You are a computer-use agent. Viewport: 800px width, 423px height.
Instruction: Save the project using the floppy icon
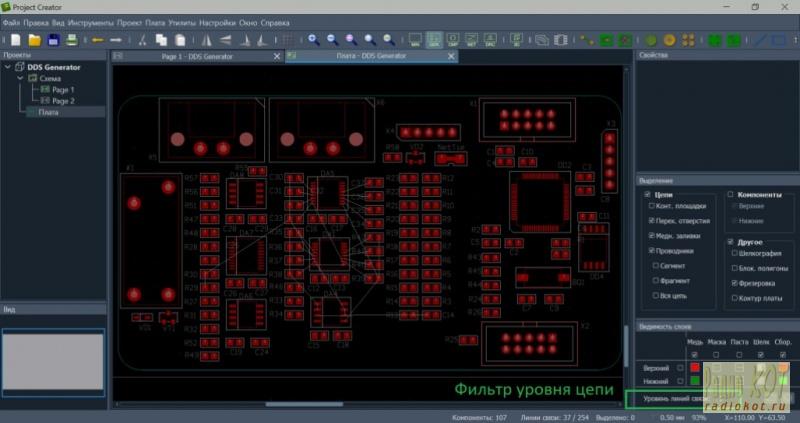(53, 40)
